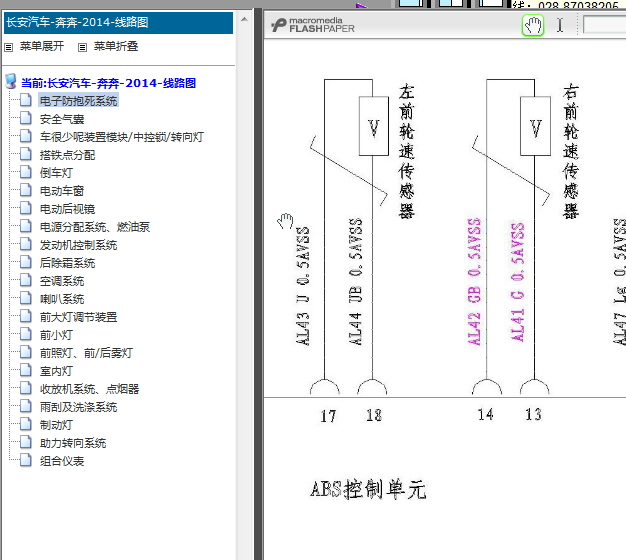Click the FlashPaper search input field
Image resolution: width=626 pixels, height=560 pixels.
click(604, 25)
